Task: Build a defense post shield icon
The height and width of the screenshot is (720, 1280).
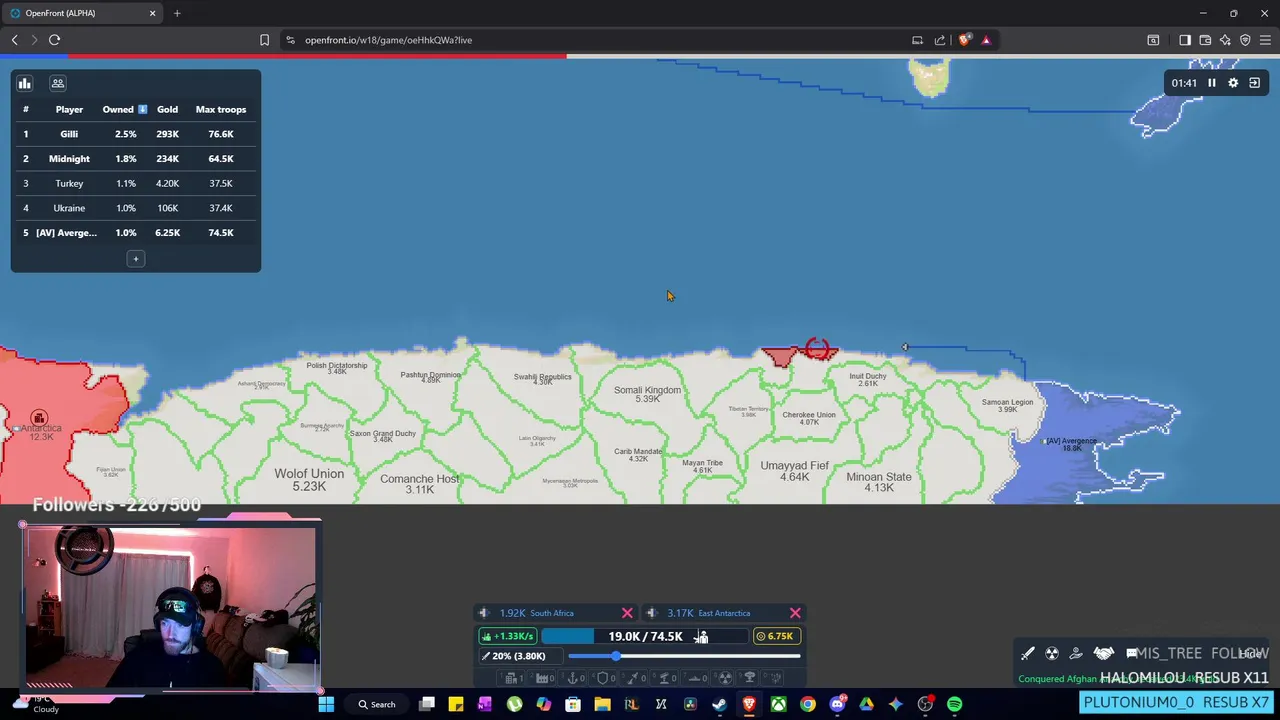Action: point(603,678)
